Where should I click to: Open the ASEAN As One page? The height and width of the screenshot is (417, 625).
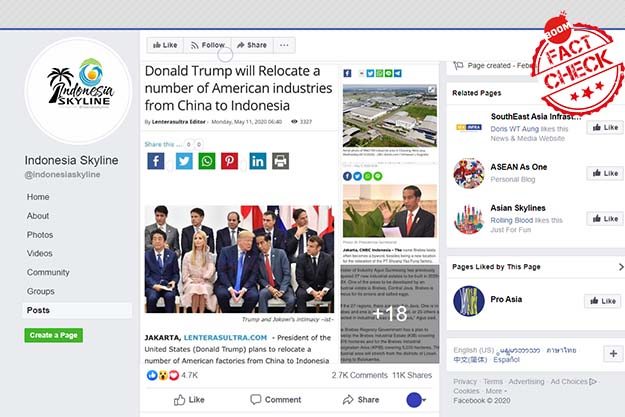pos(519,167)
